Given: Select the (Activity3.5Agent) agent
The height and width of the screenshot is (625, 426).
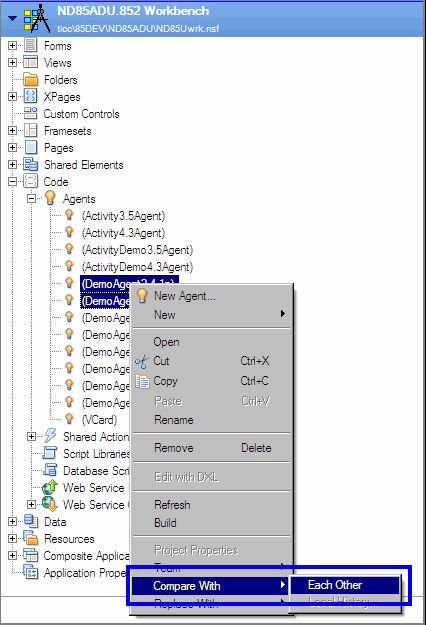Looking at the screenshot, I should (x=123, y=216).
